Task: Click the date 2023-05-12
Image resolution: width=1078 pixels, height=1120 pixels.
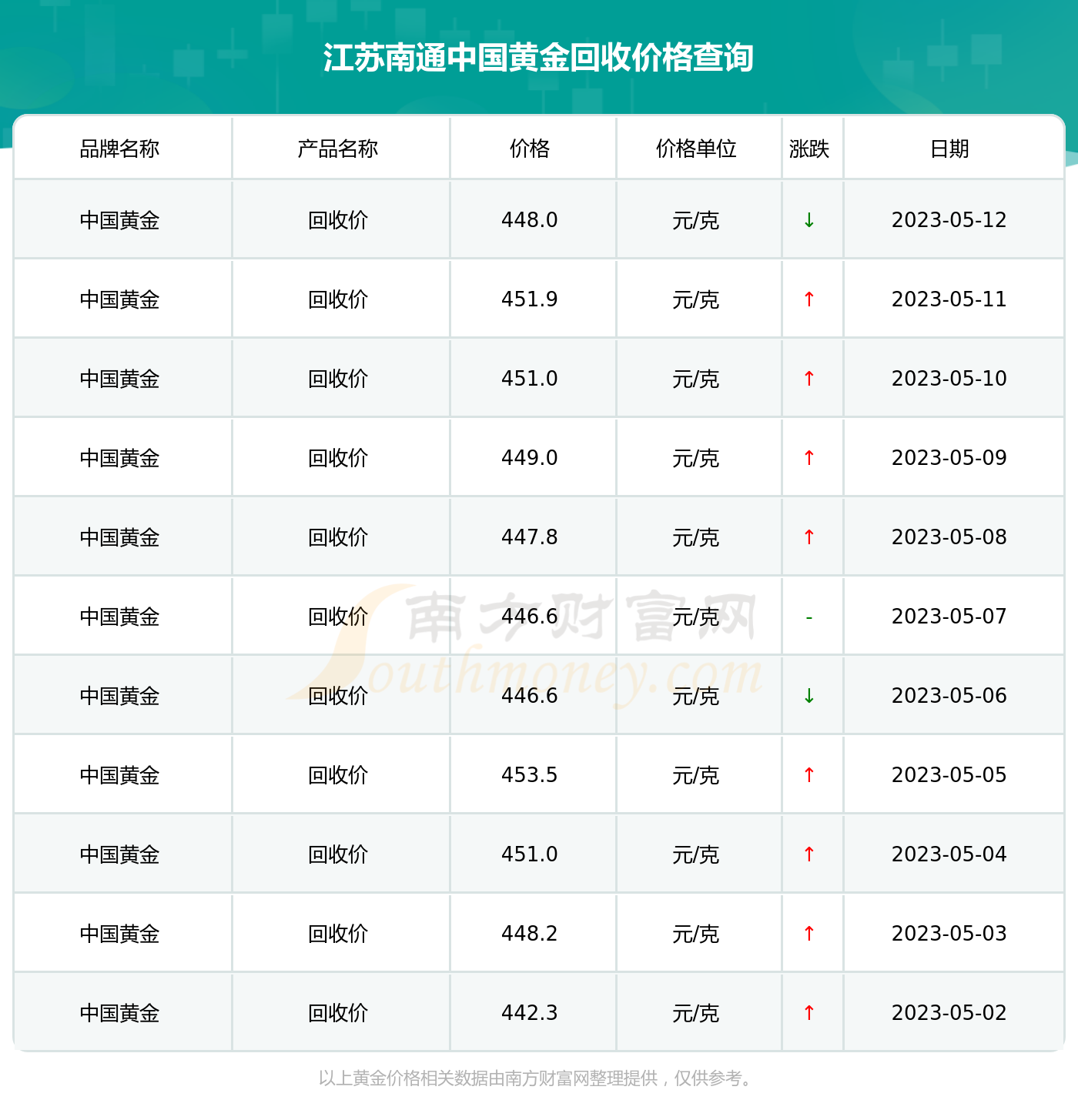Action: click(x=949, y=220)
